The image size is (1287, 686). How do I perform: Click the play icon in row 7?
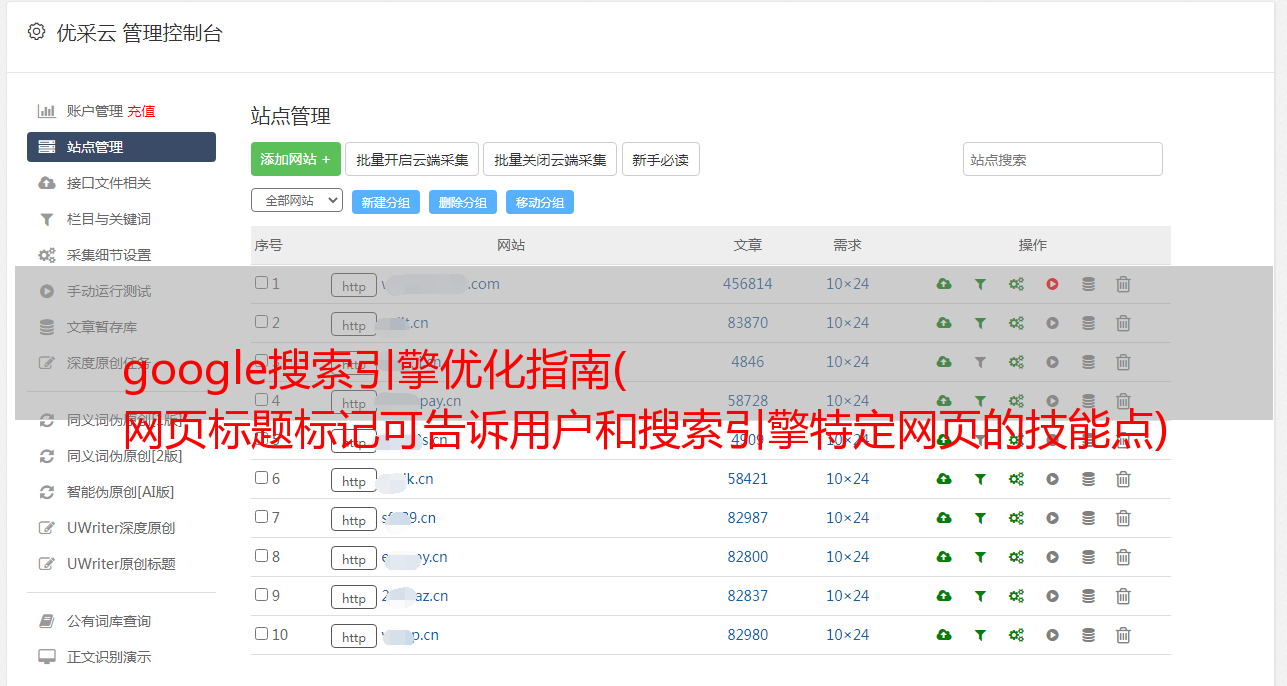(x=1052, y=518)
